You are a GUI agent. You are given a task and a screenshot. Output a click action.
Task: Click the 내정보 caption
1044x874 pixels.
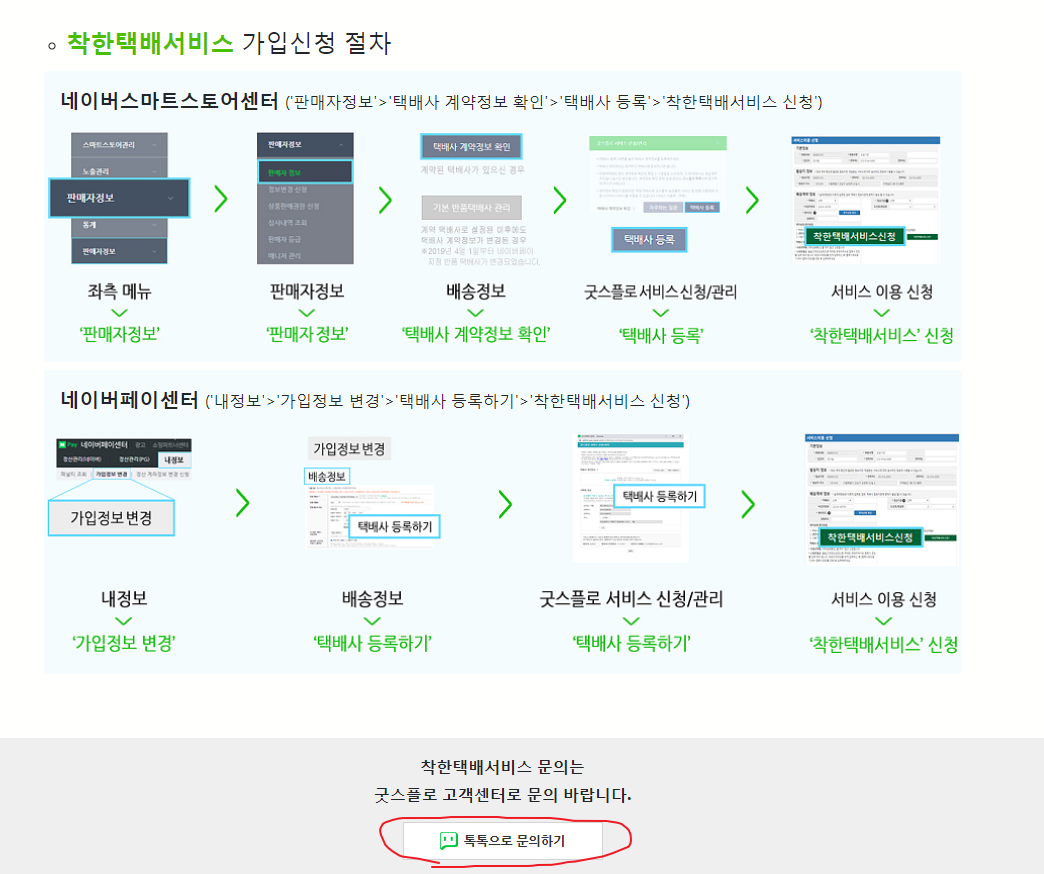(x=124, y=598)
